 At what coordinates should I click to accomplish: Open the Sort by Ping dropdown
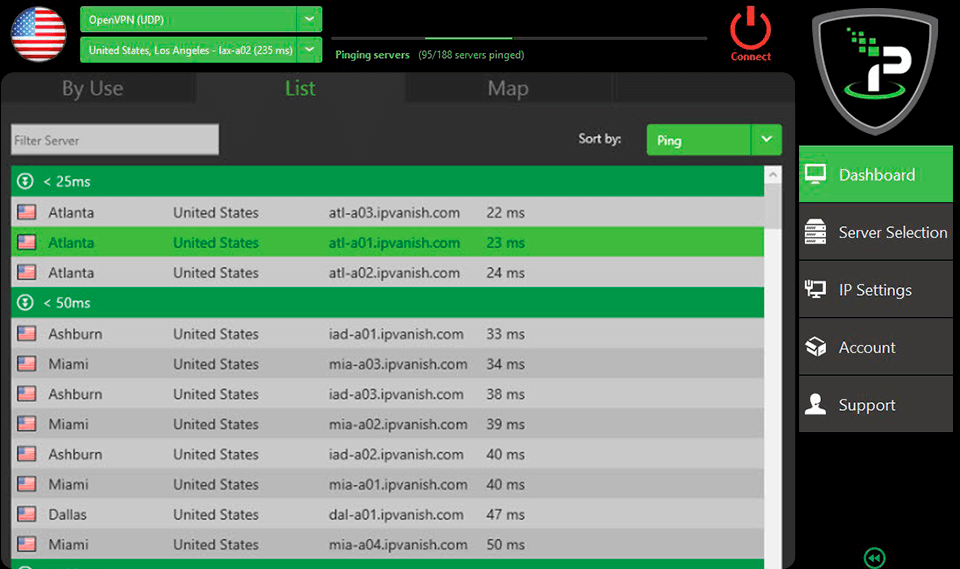pyautogui.click(x=766, y=140)
